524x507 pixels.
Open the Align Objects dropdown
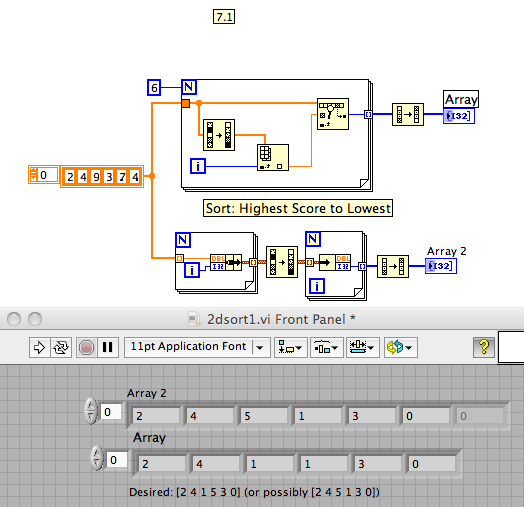click(291, 348)
